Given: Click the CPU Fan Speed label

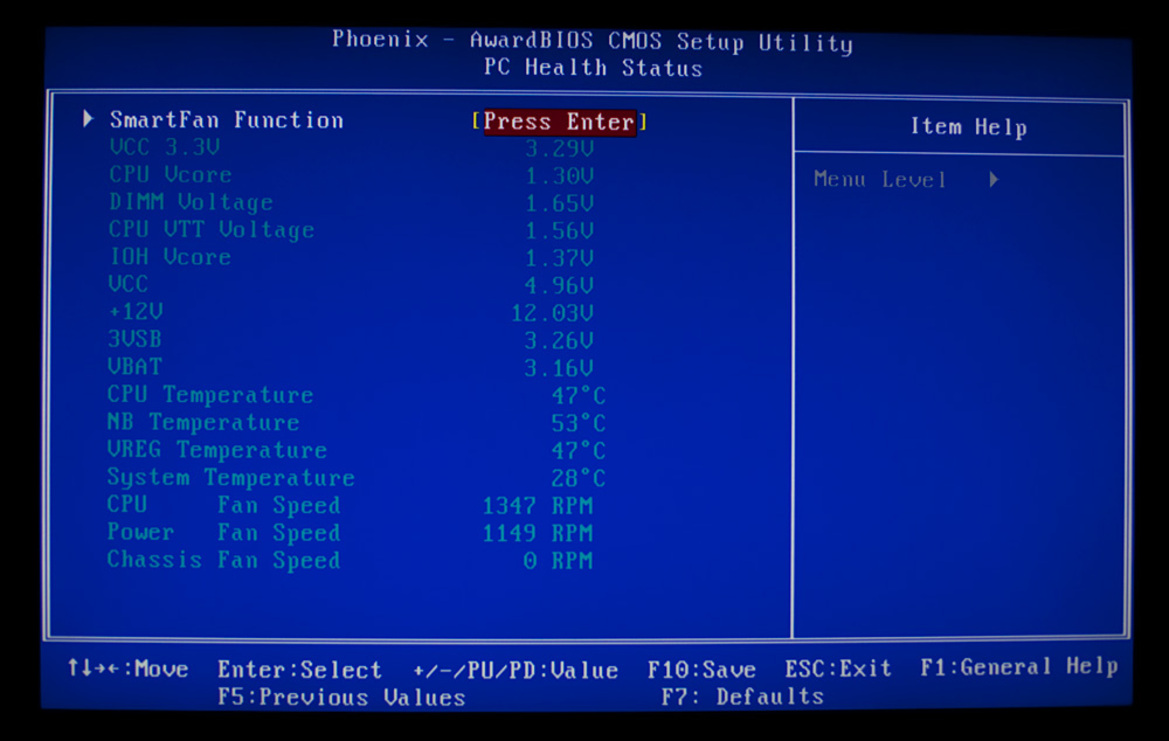Looking at the screenshot, I should tap(224, 505).
